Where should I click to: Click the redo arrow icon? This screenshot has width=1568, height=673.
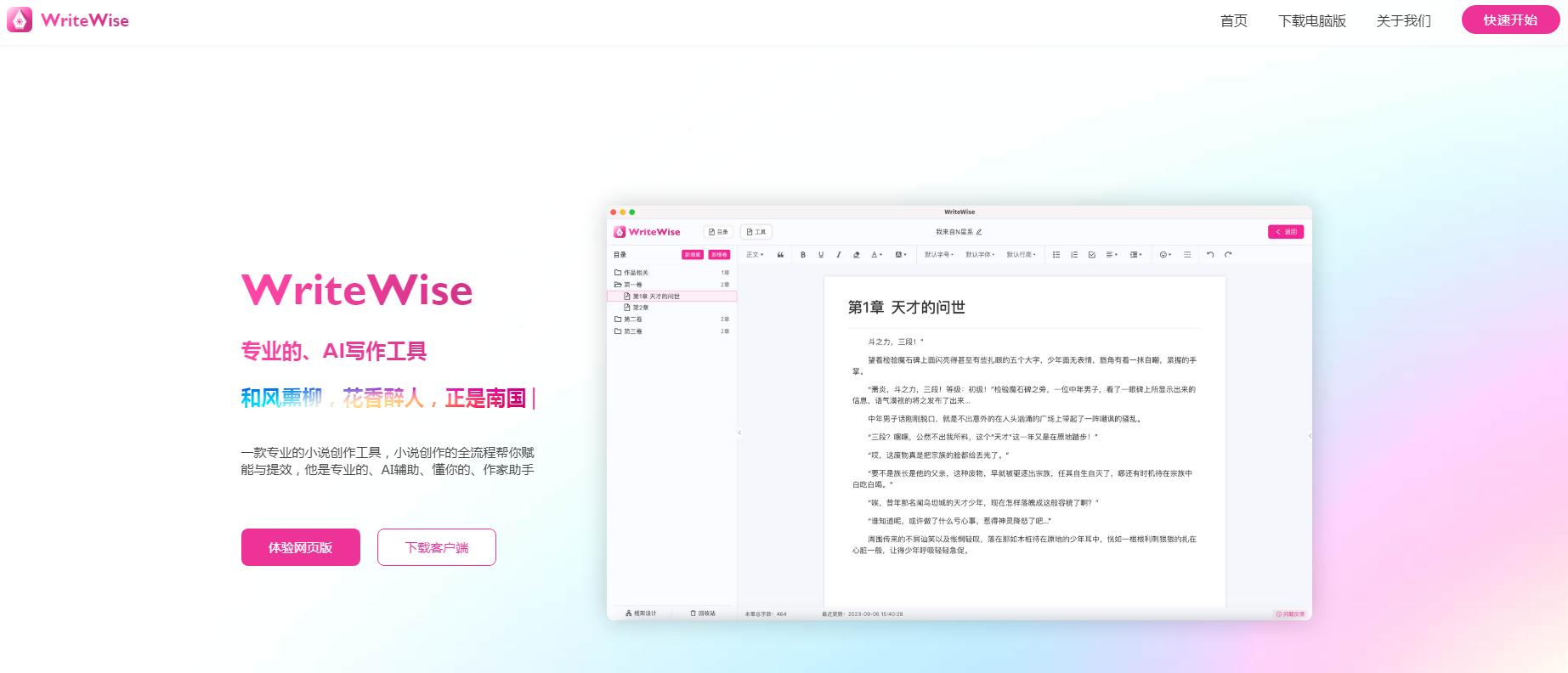click(x=1228, y=255)
